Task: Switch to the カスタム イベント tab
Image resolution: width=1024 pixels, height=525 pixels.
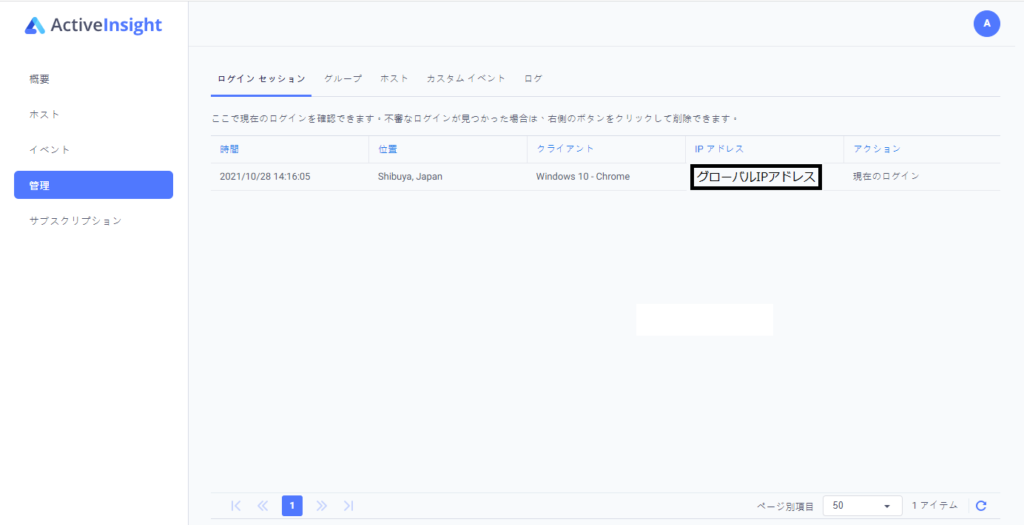Action: 466,78
